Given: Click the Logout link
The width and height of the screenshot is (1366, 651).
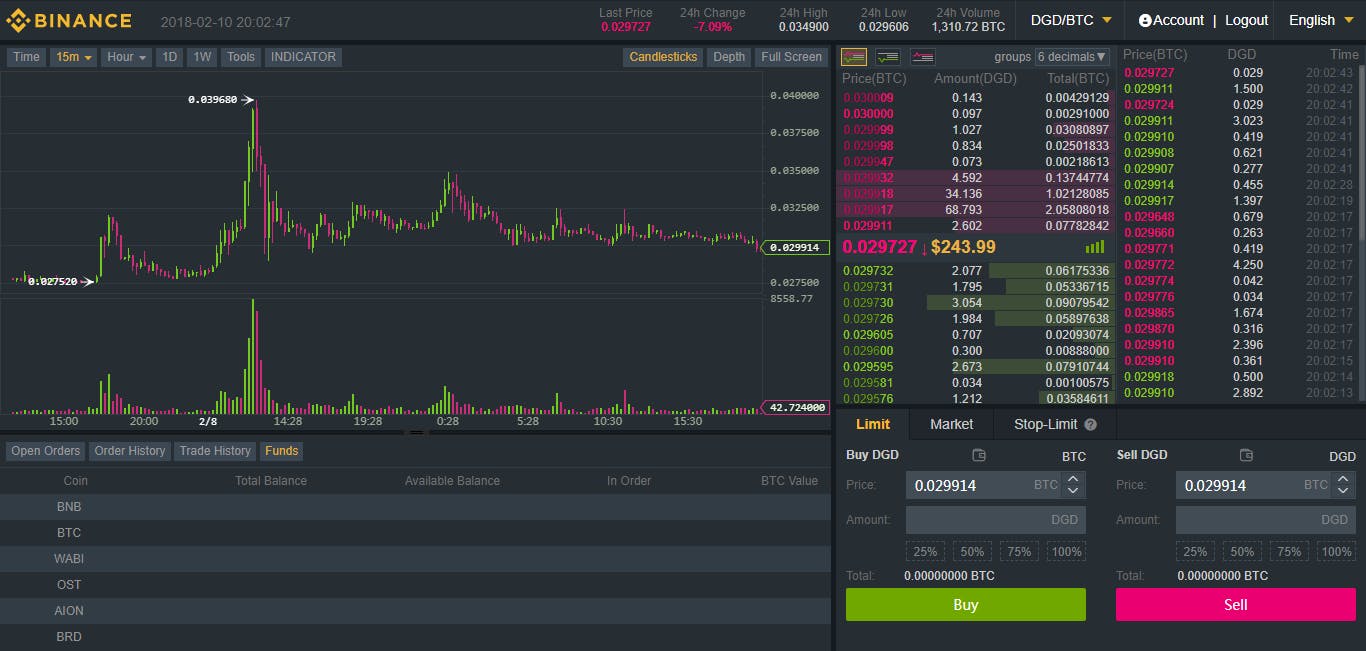Looking at the screenshot, I should pos(1246,19).
